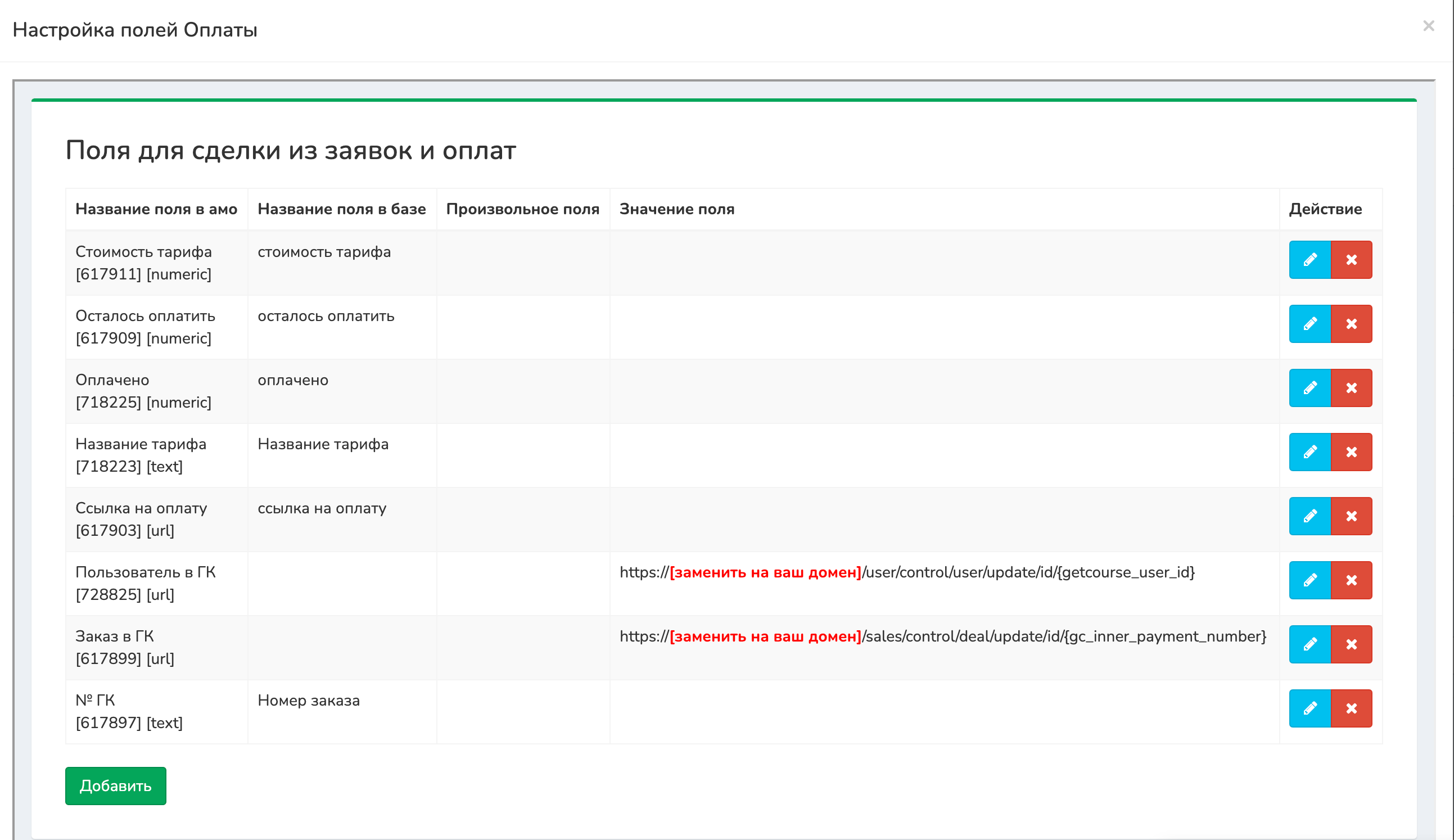Remove the Ссылка на оплату field
Viewport: 1454px width, 840px height.
coord(1351,516)
